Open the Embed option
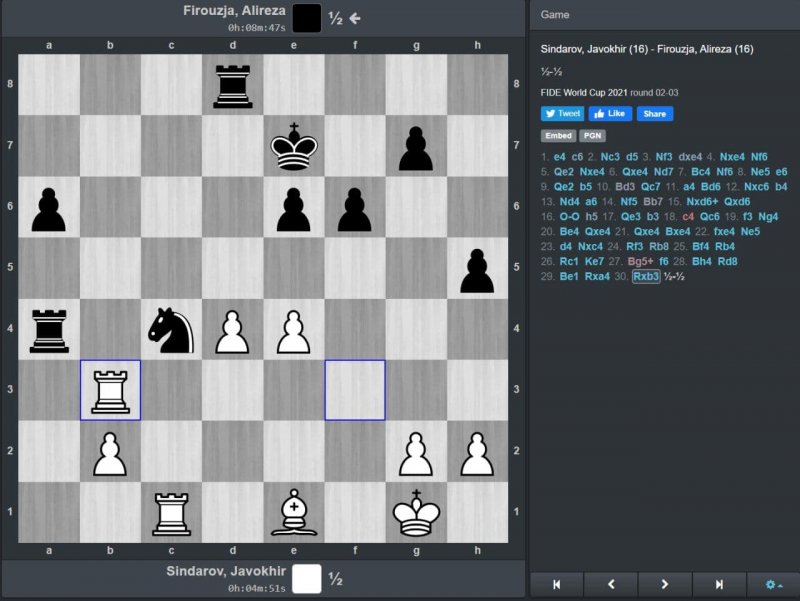The image size is (800, 601). [556, 136]
